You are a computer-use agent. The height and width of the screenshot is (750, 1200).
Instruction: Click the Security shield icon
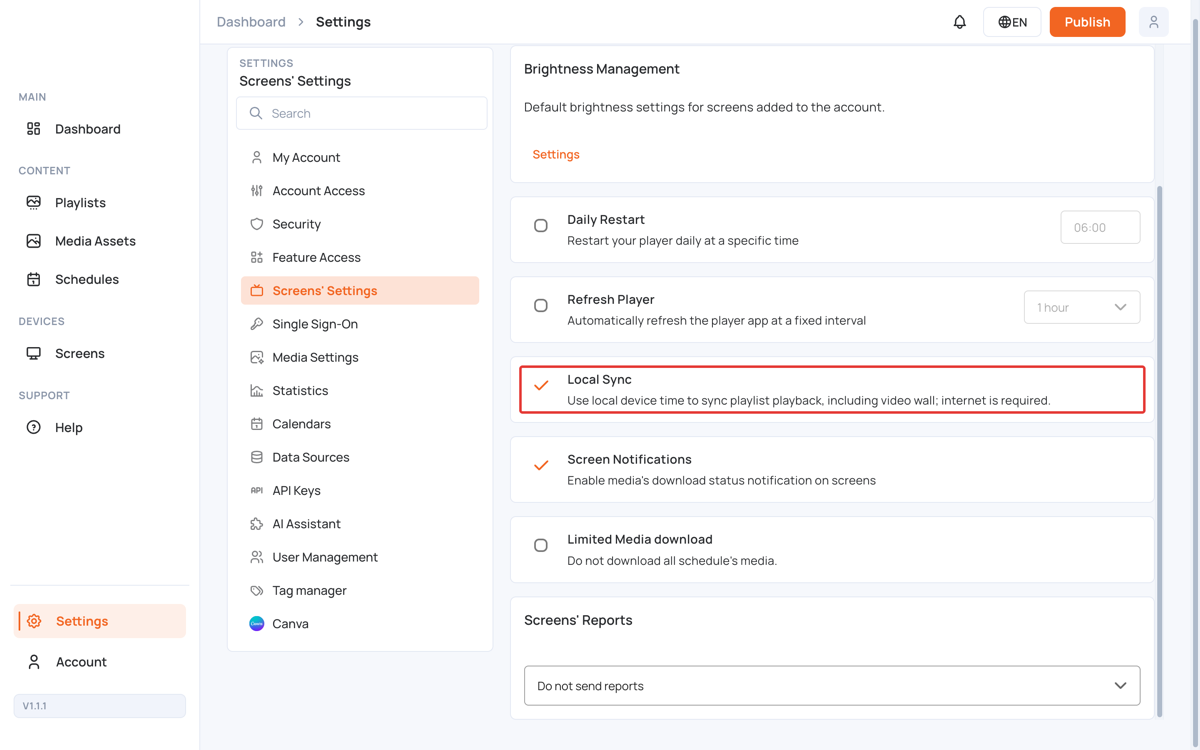pyautogui.click(x=257, y=224)
